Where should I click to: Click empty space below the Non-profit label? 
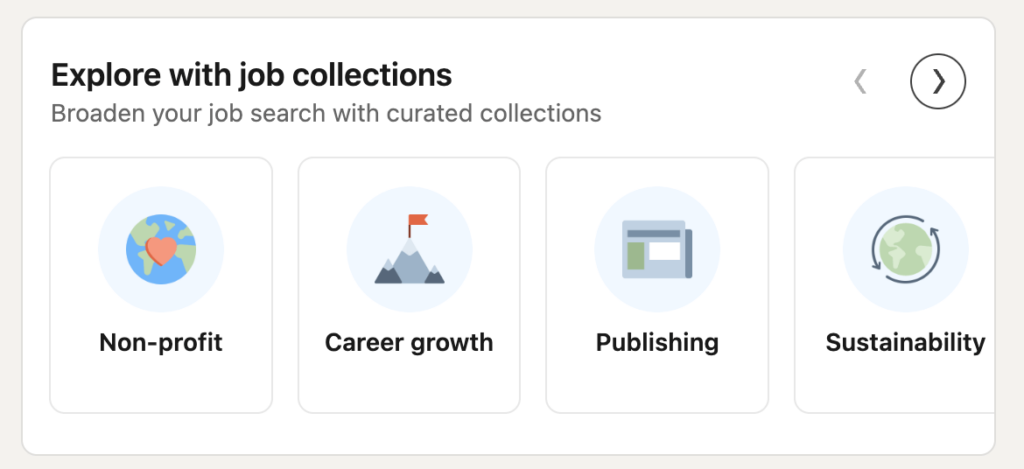(x=161, y=385)
